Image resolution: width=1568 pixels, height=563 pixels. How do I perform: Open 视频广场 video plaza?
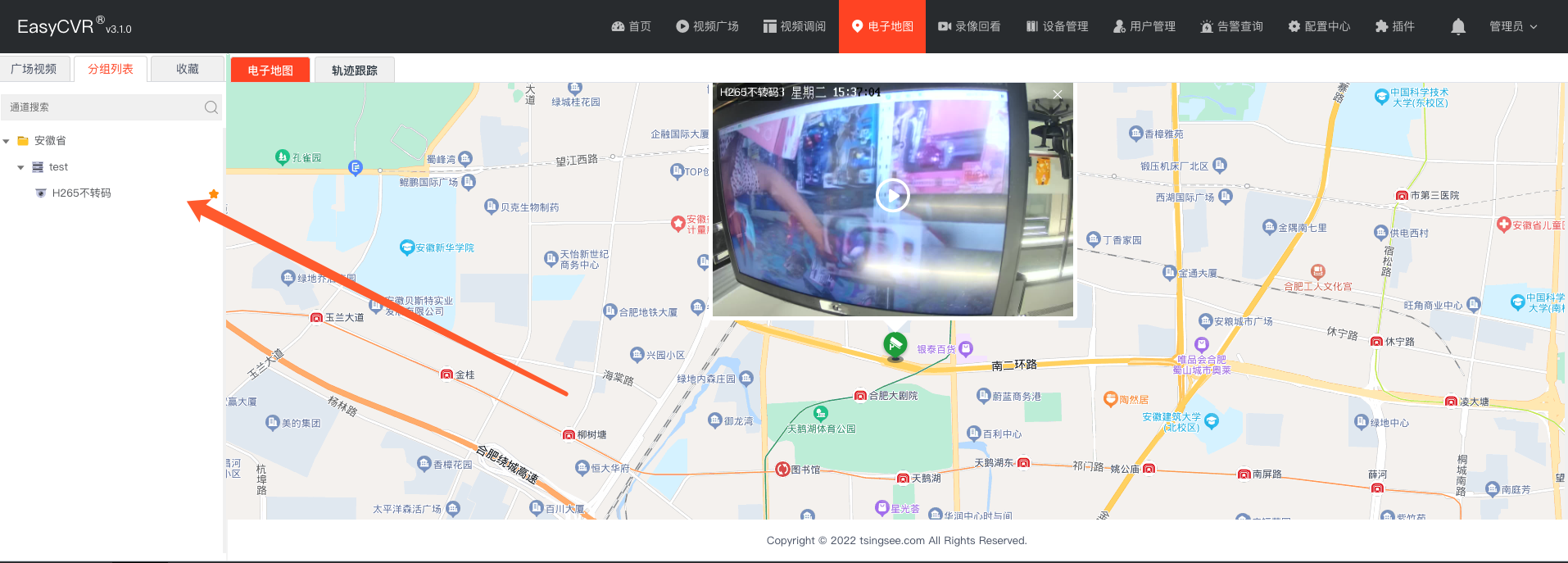(x=707, y=26)
